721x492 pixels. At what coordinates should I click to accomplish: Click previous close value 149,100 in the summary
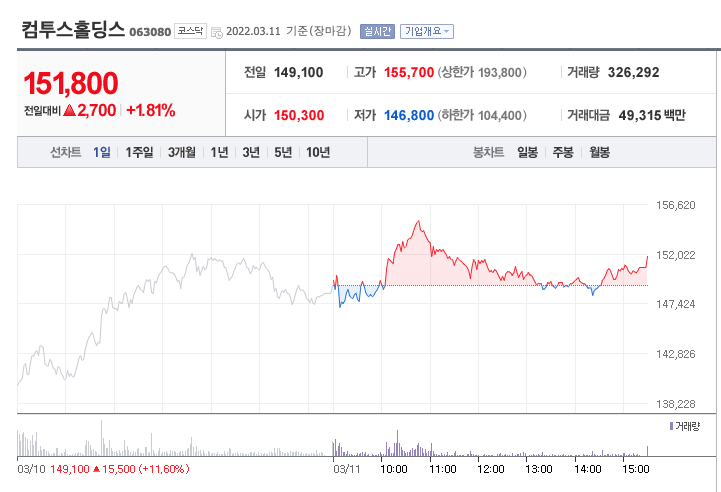pyautogui.click(x=298, y=72)
